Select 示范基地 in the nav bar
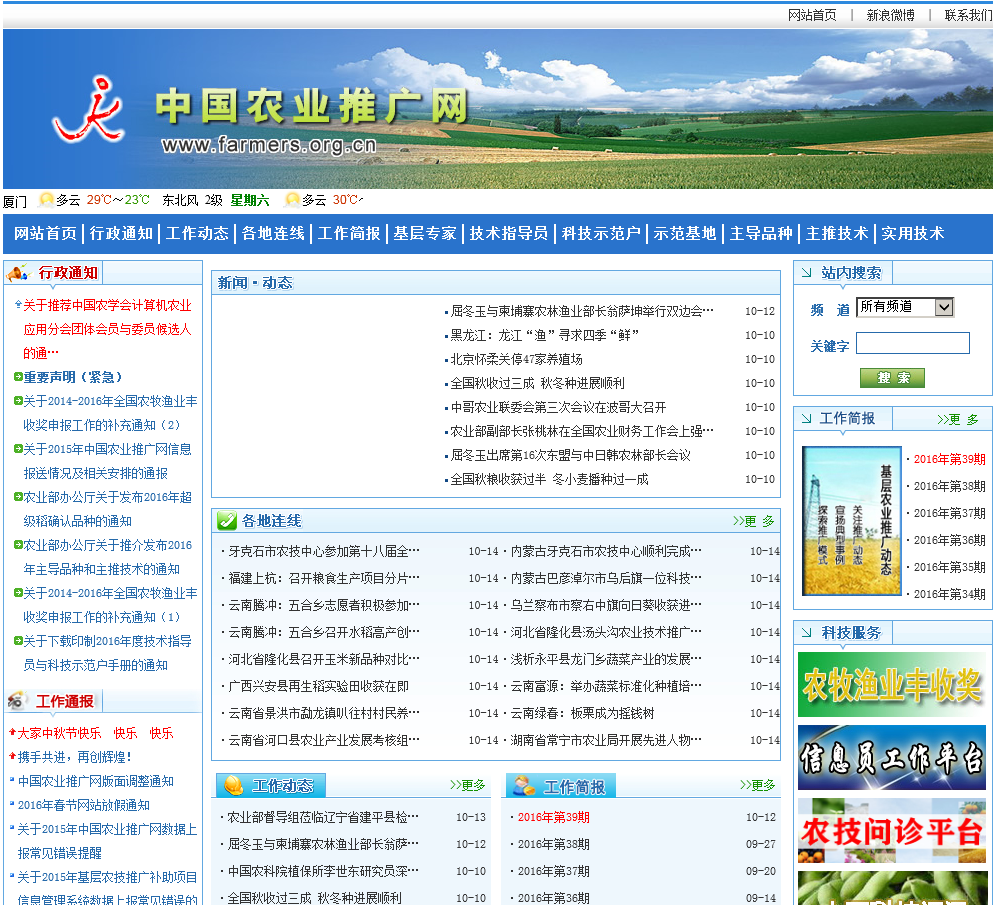 685,233
